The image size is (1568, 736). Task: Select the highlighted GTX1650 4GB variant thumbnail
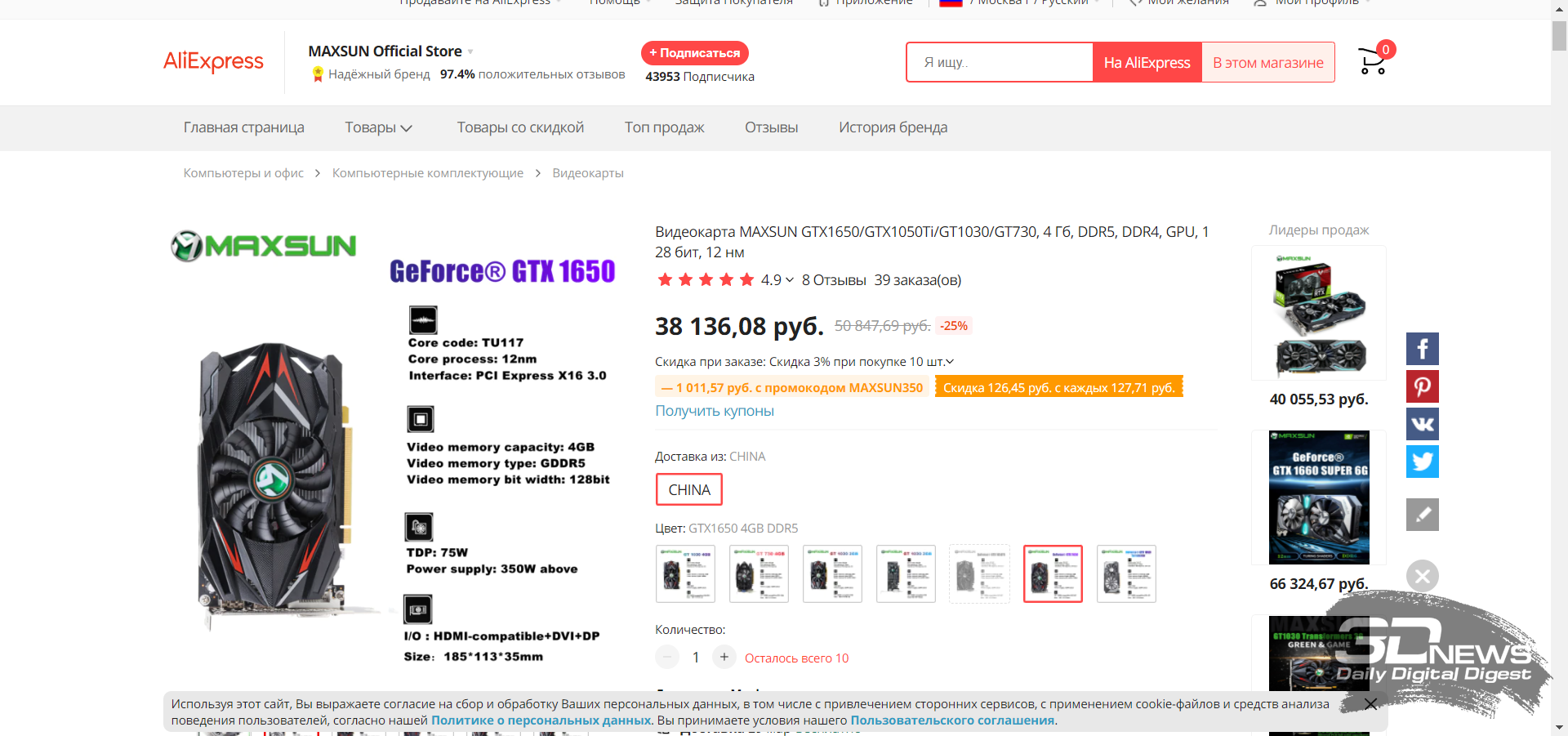(1053, 573)
